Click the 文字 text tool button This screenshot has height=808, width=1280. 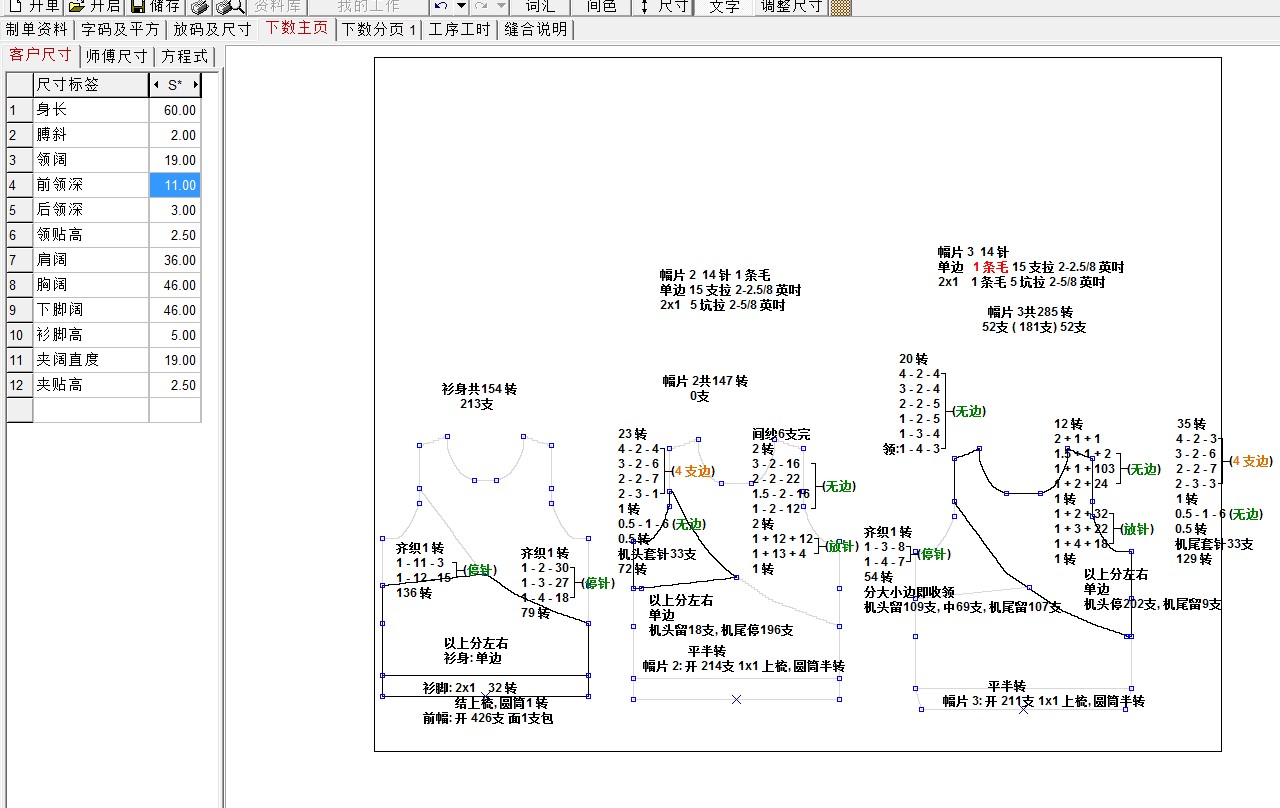724,6
